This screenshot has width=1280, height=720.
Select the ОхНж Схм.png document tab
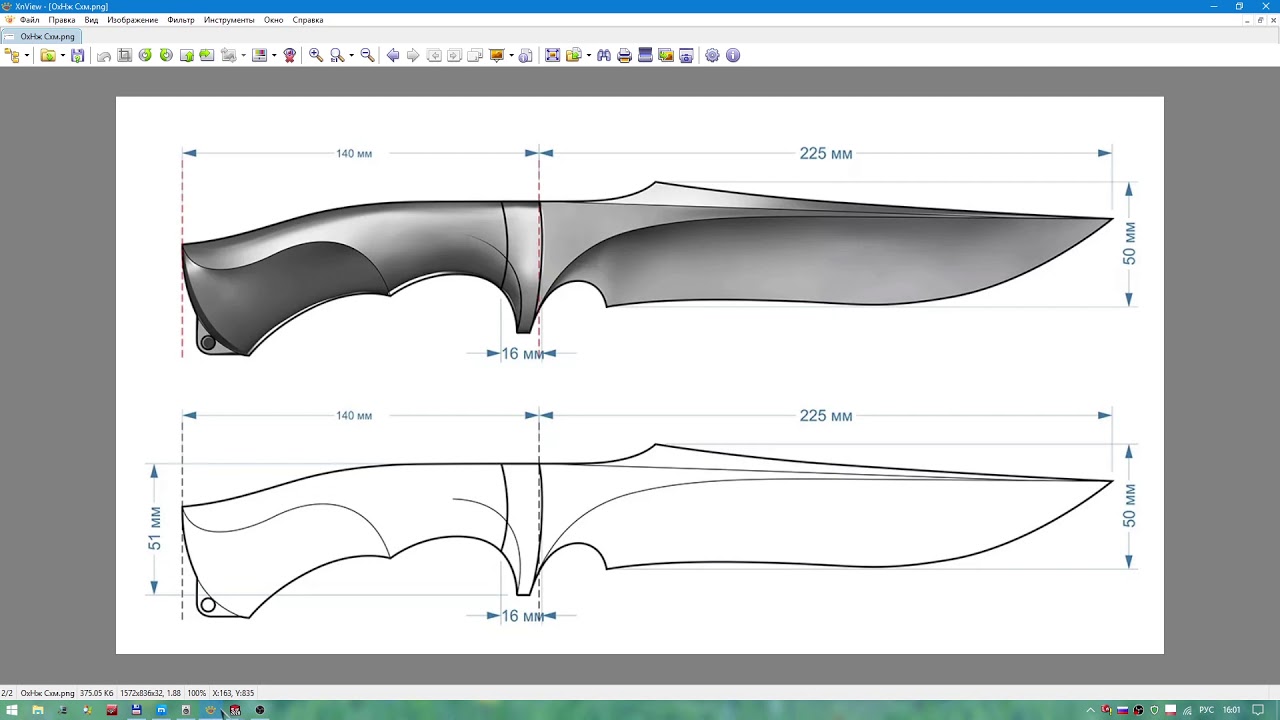(x=42, y=37)
